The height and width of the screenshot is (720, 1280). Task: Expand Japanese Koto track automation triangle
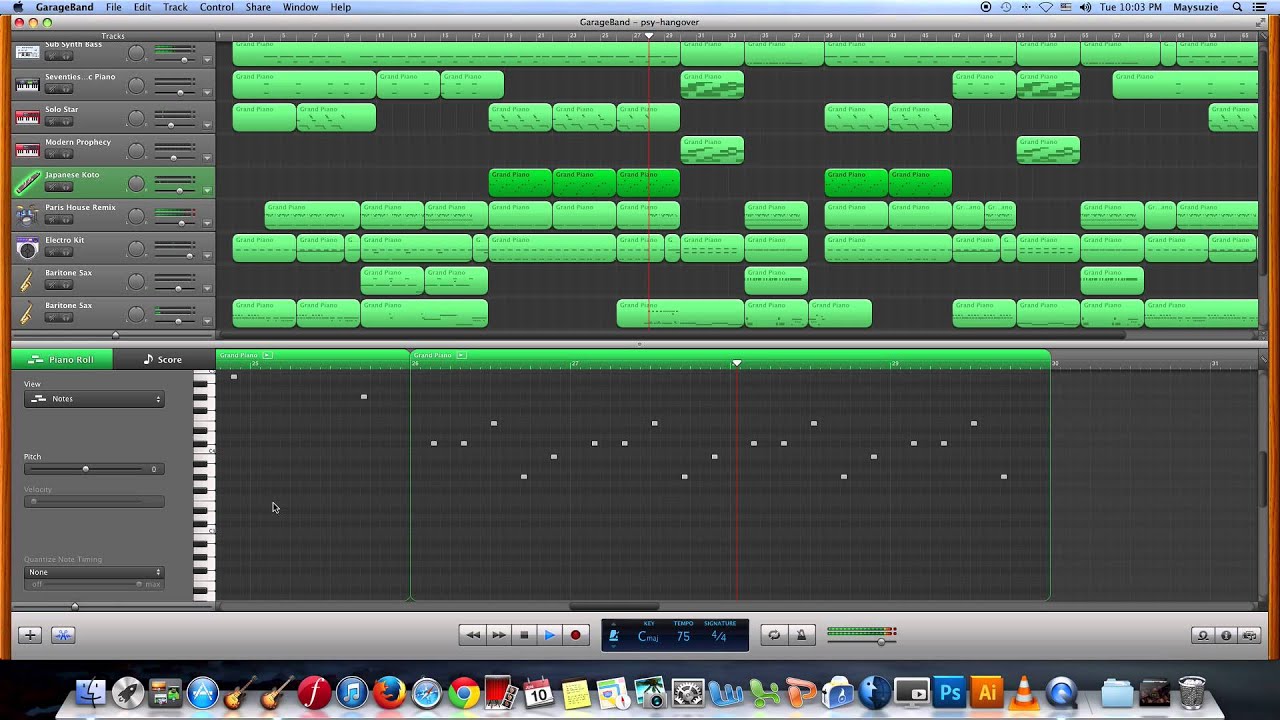tap(207, 190)
